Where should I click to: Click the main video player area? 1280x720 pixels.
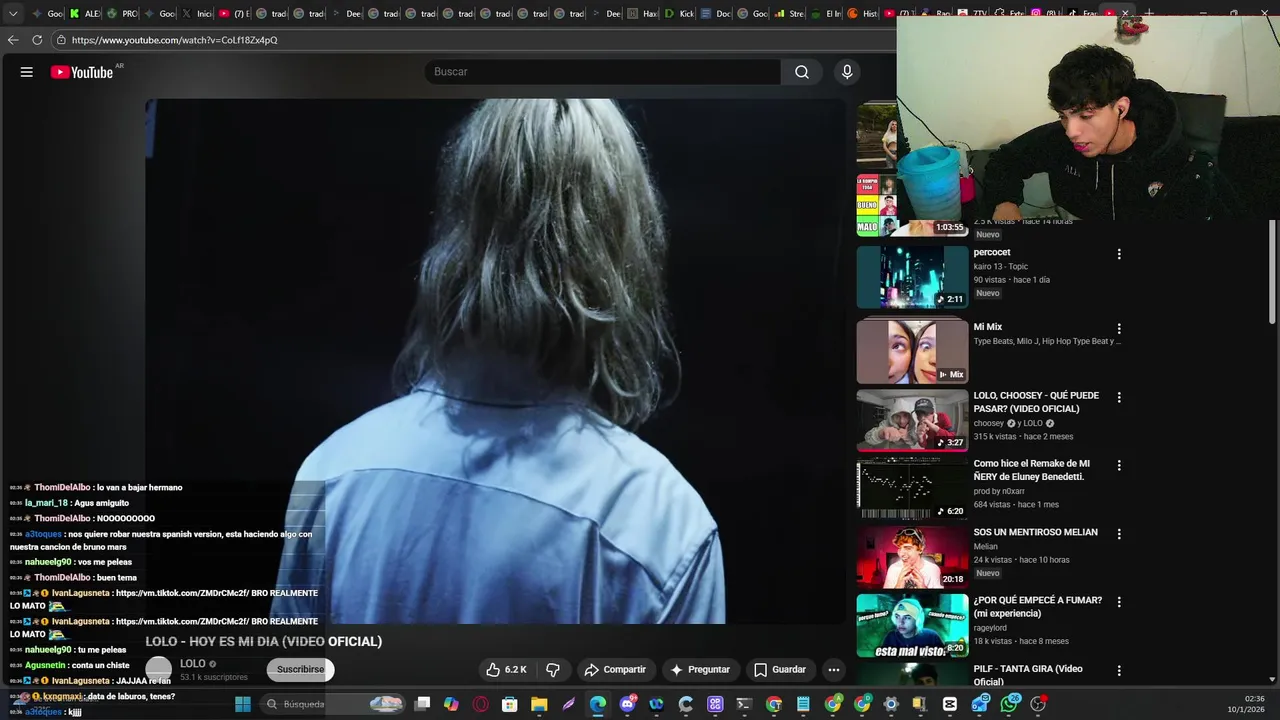(x=495, y=360)
